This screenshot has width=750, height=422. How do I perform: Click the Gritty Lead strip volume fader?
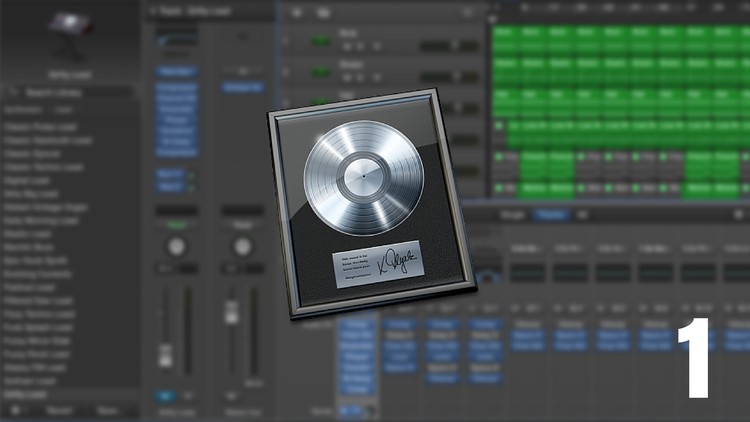[x=165, y=355]
